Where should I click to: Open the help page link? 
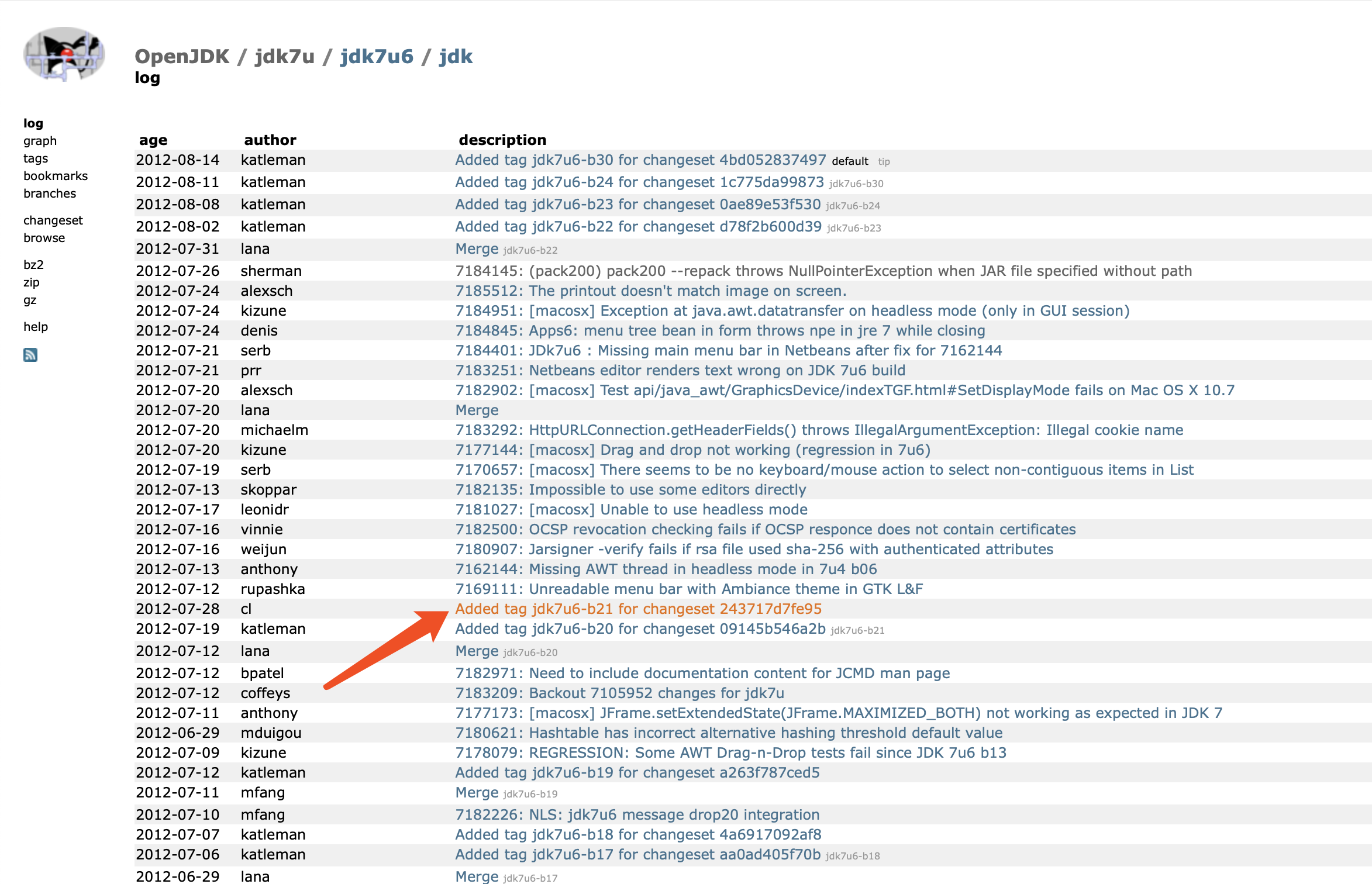[x=36, y=327]
